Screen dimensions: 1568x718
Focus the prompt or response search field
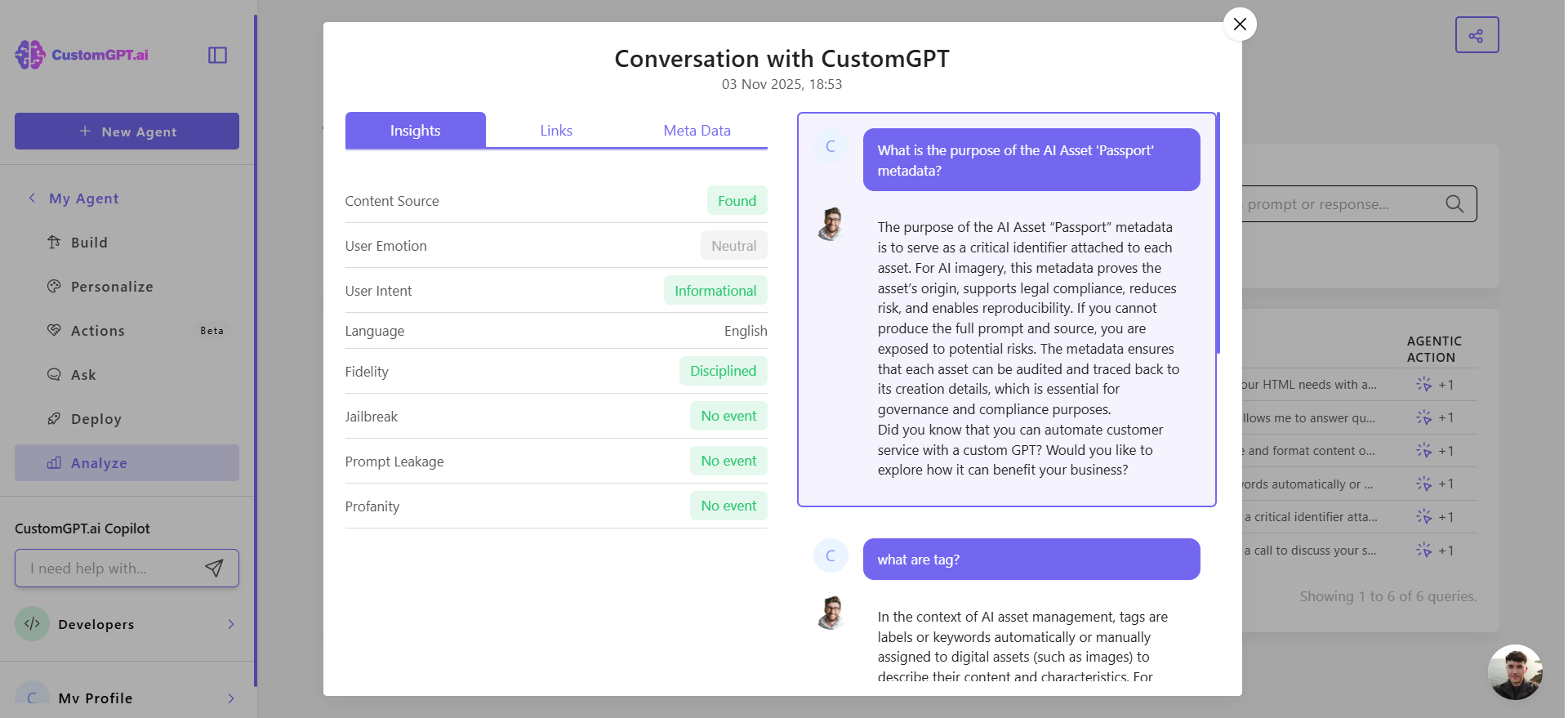click(x=1339, y=204)
